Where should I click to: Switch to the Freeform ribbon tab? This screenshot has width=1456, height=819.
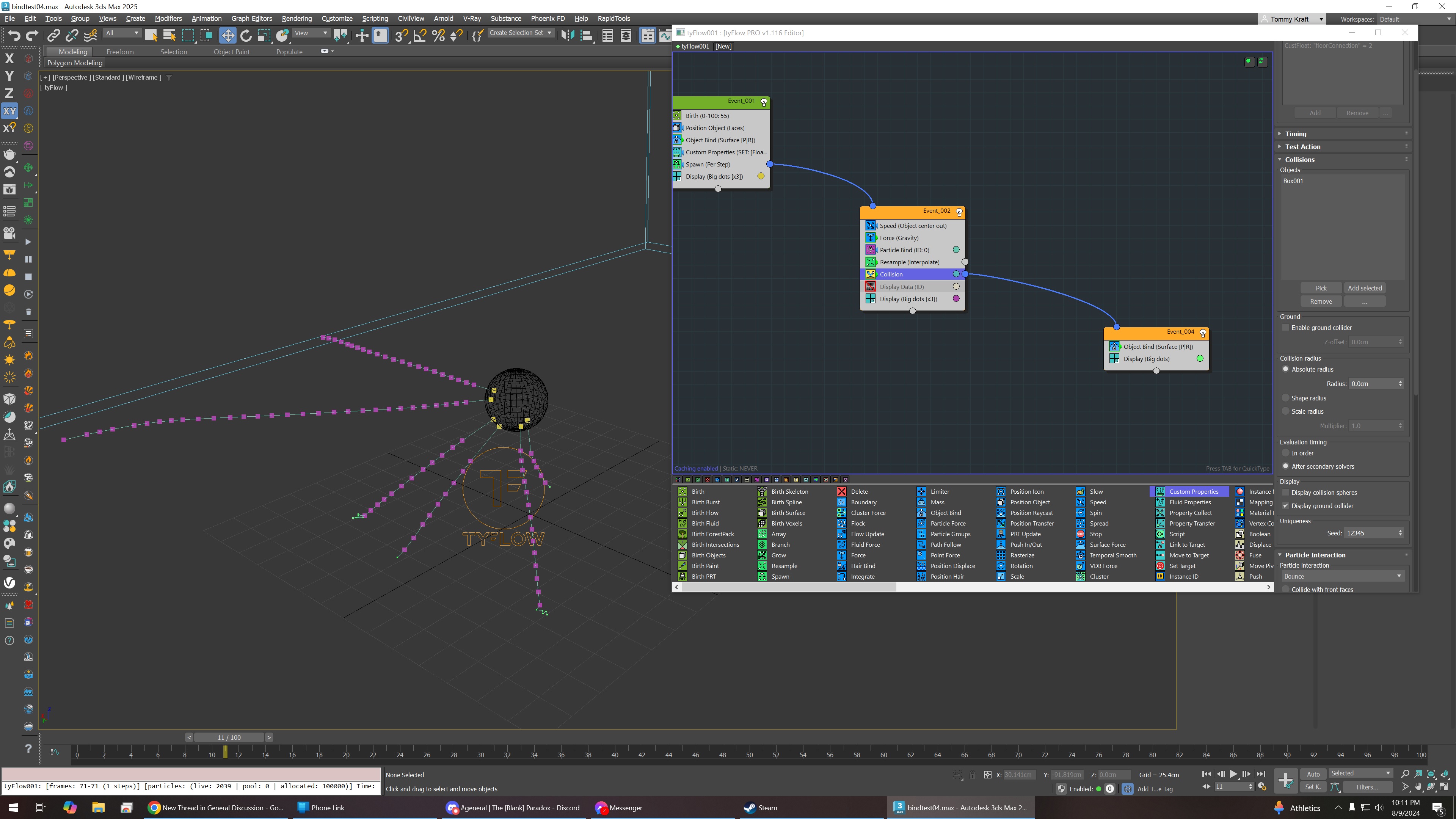tap(120, 52)
